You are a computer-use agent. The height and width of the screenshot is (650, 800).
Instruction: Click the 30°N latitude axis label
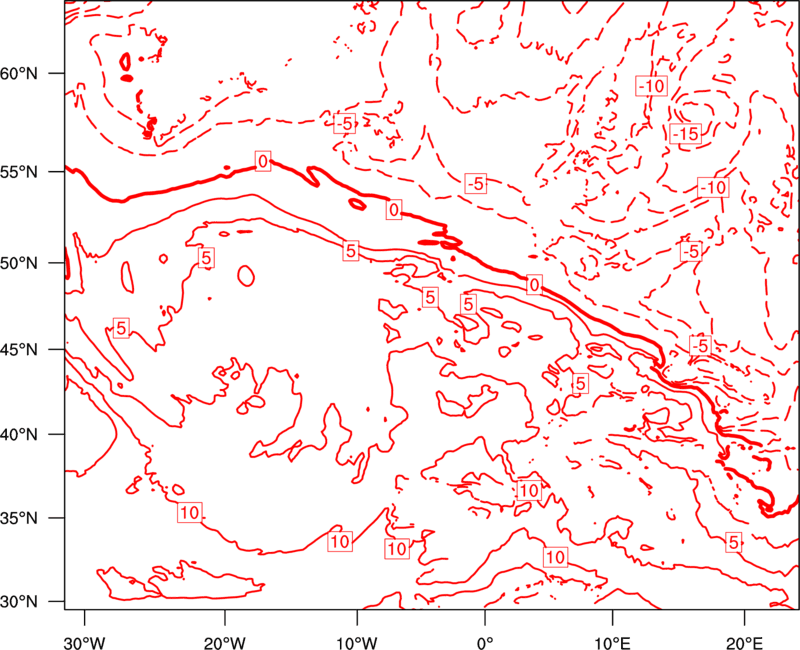pyautogui.click(x=19, y=602)
